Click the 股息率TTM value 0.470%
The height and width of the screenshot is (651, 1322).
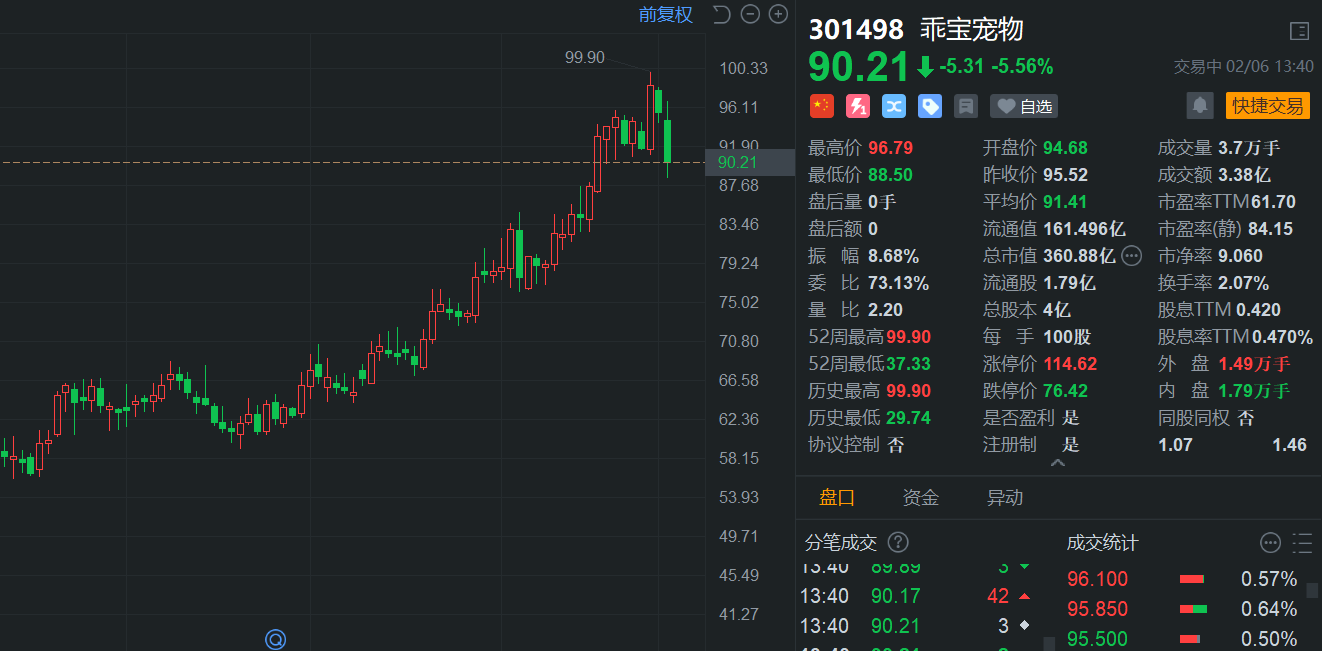[x=1282, y=337]
